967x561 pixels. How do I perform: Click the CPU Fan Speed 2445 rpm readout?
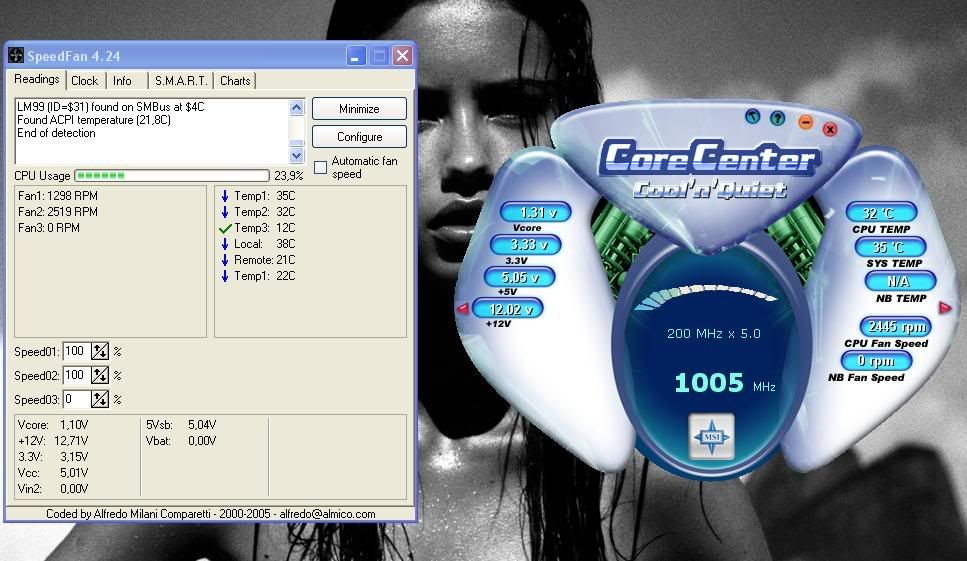point(895,326)
